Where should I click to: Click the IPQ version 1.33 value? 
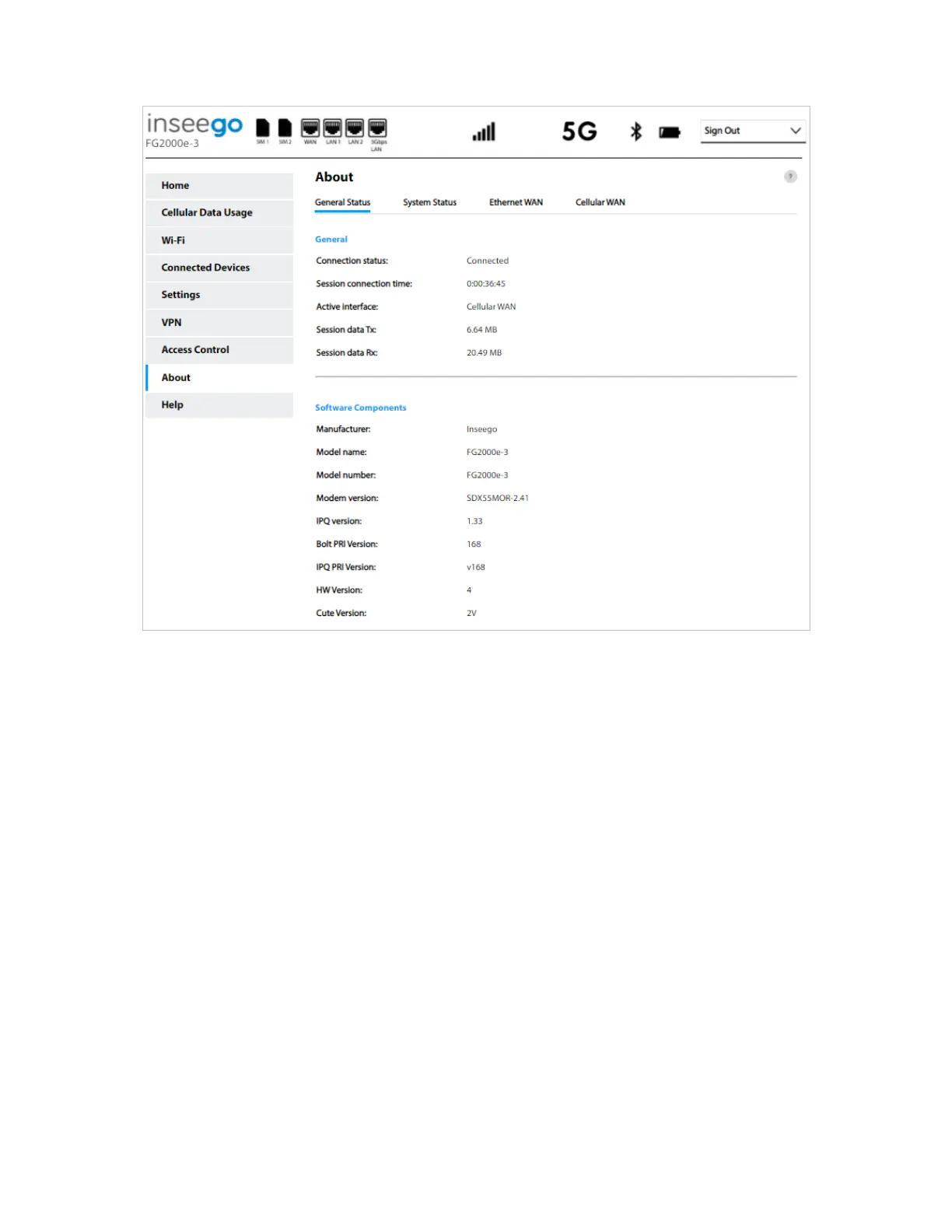point(474,521)
